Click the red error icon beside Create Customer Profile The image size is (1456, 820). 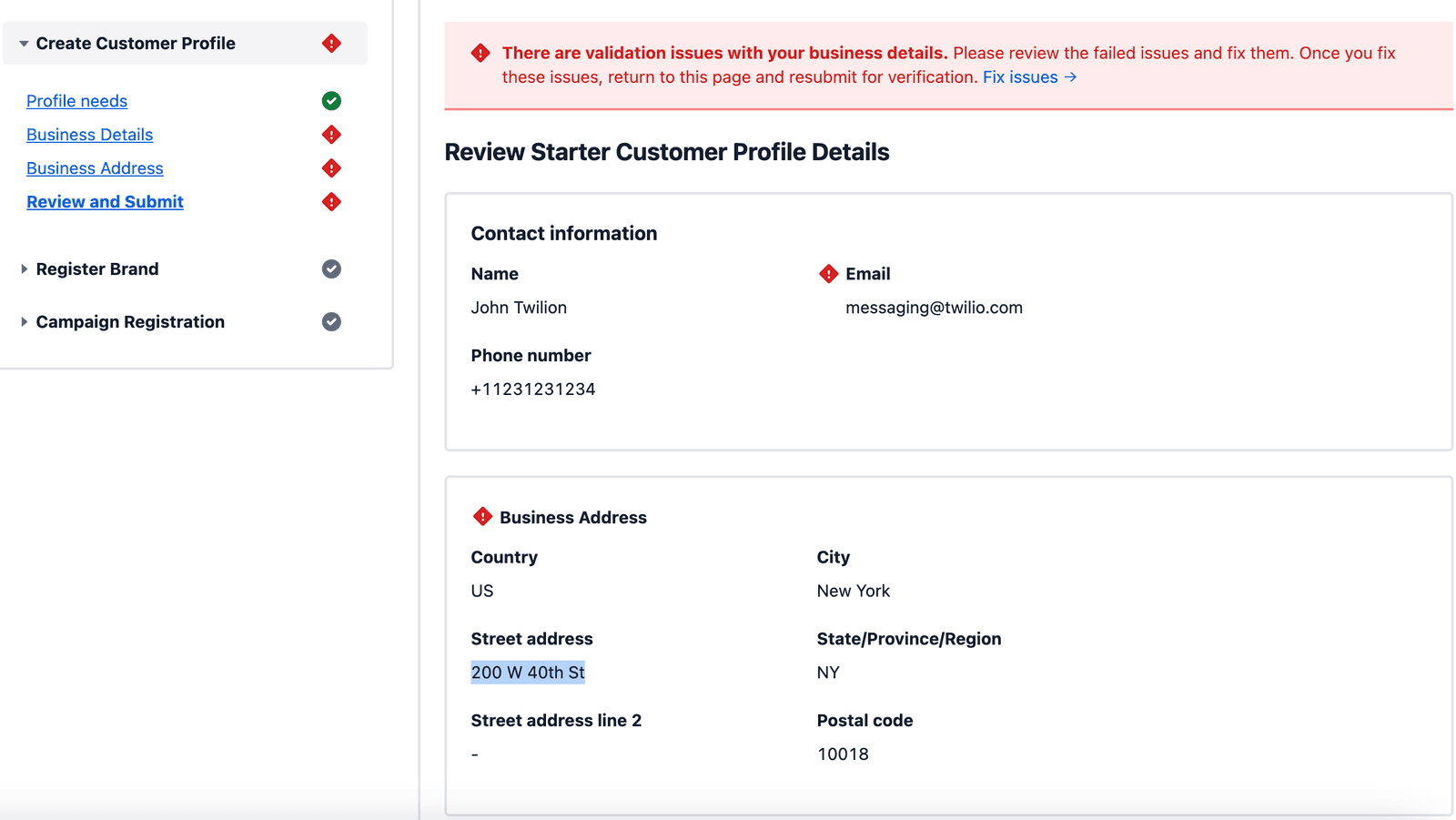pos(331,43)
